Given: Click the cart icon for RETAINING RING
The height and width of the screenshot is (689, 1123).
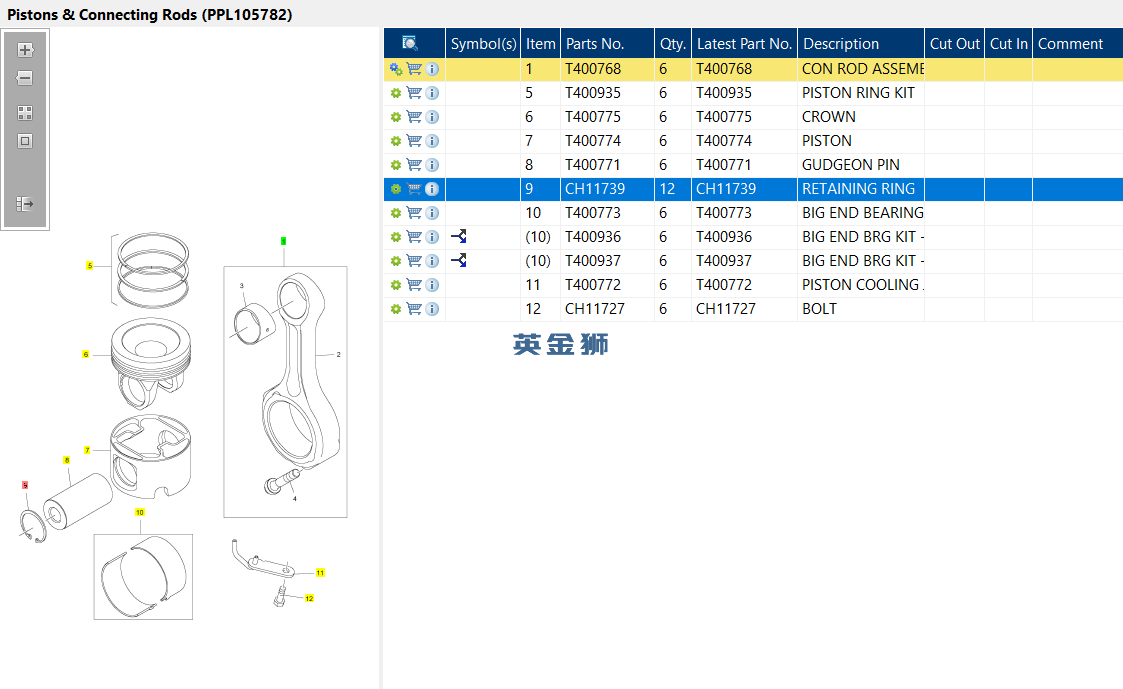Looking at the screenshot, I should click(x=414, y=189).
